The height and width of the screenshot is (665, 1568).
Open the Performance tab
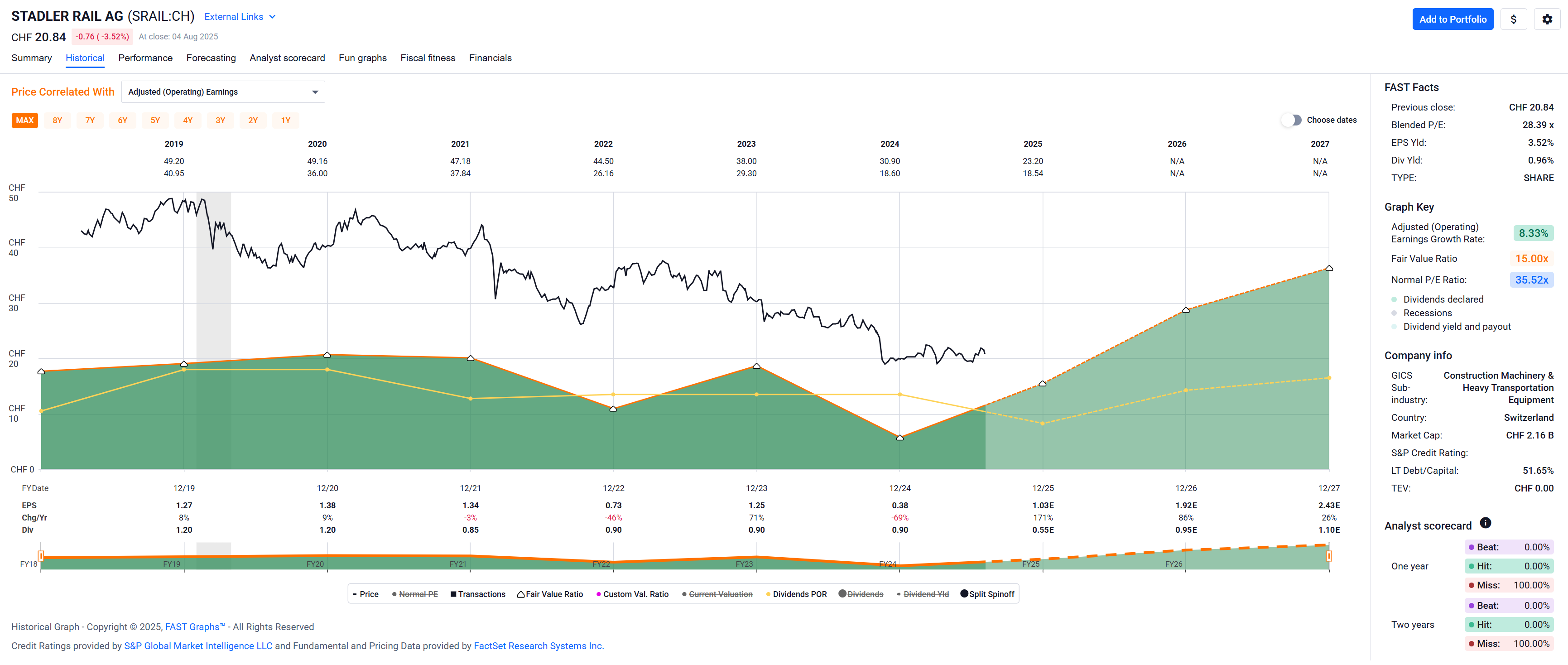click(145, 58)
